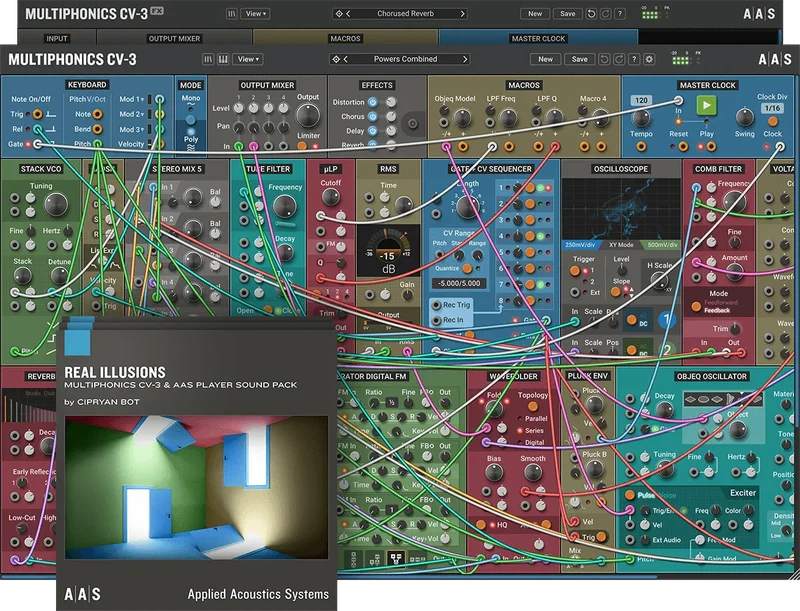
Task: Switch to the INPUT tab in back window
Action: [57, 38]
